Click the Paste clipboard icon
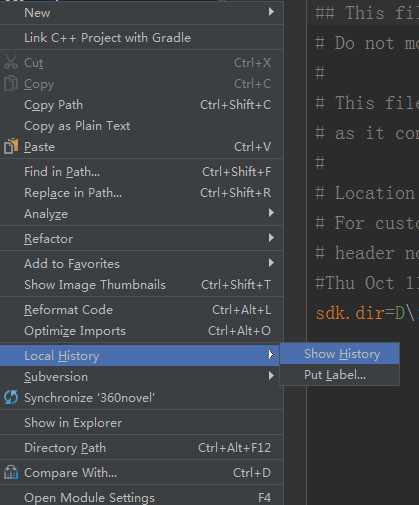 click(x=11, y=146)
